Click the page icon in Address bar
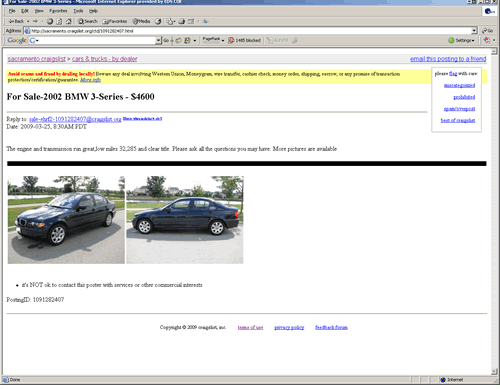500x389 pixels. coord(27,31)
